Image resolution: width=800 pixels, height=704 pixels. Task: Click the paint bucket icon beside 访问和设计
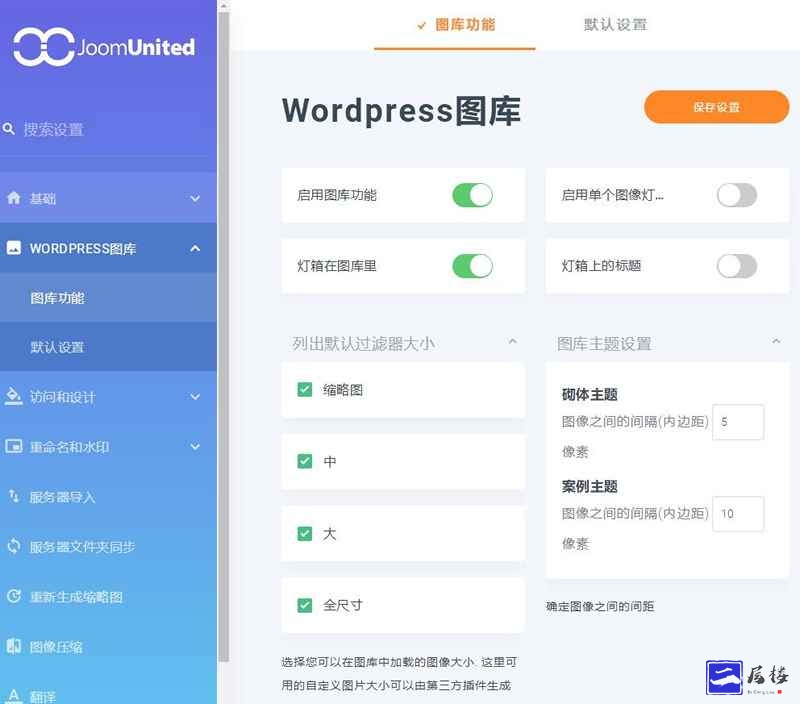click(x=14, y=396)
